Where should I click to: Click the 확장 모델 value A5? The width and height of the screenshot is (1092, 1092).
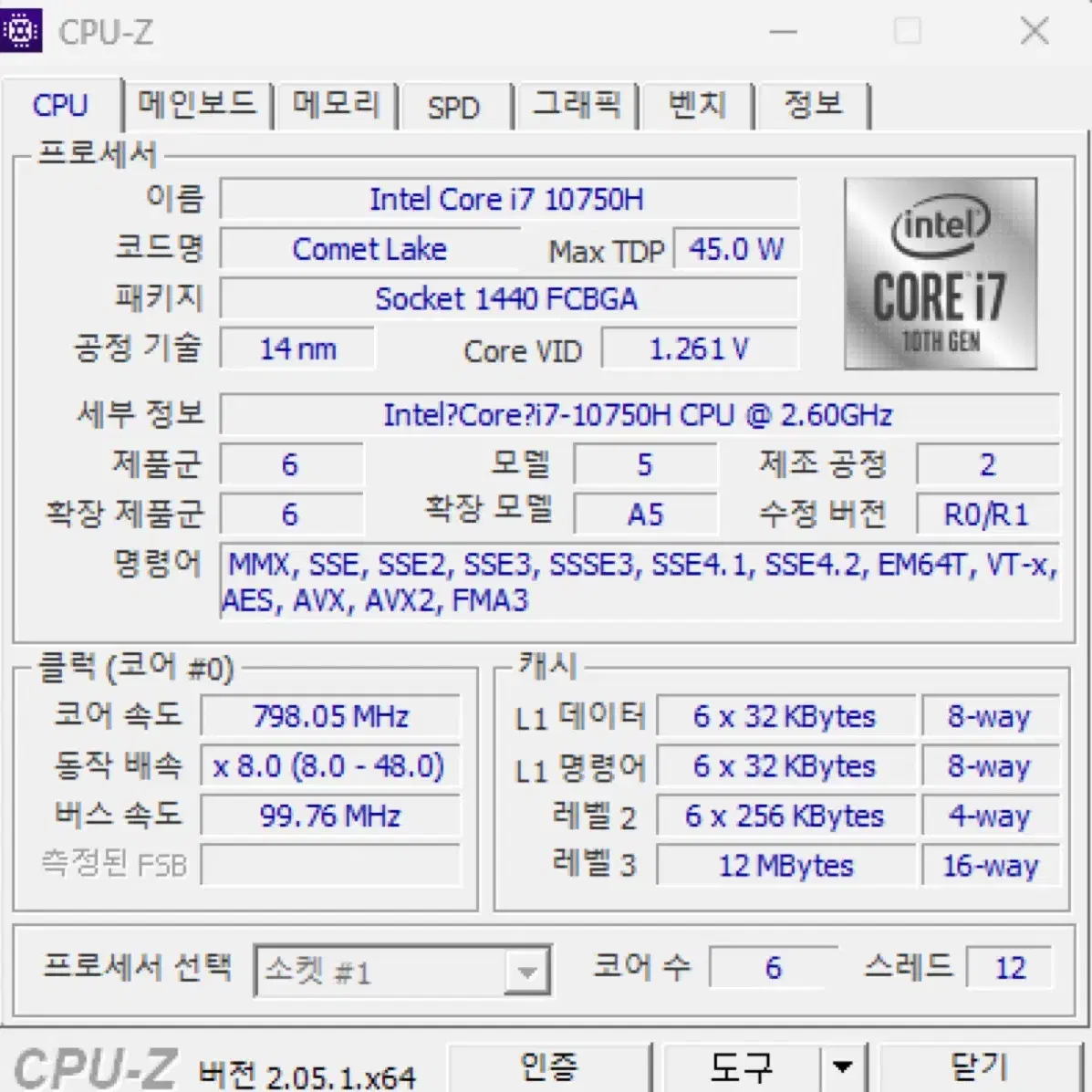tap(646, 515)
